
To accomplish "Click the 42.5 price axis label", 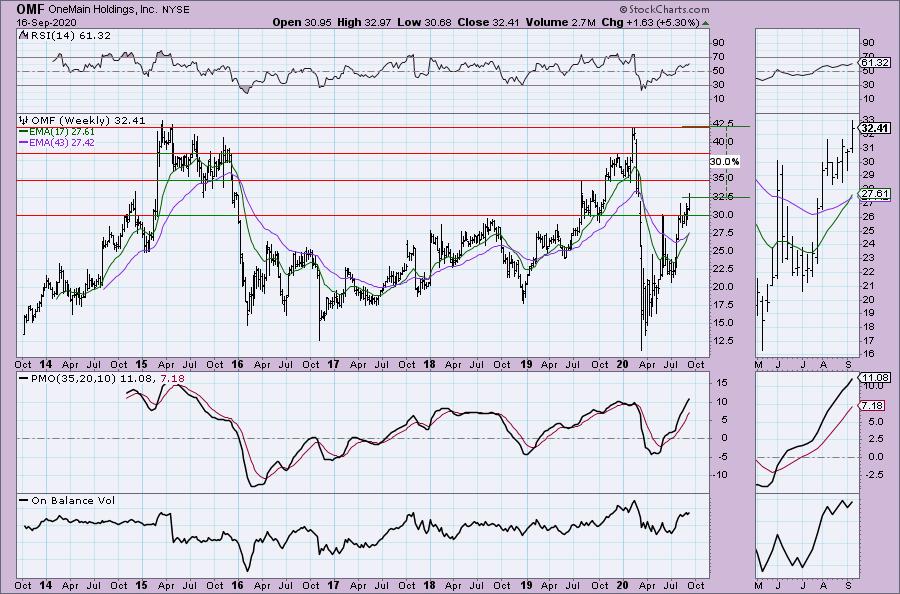I will click(721, 123).
